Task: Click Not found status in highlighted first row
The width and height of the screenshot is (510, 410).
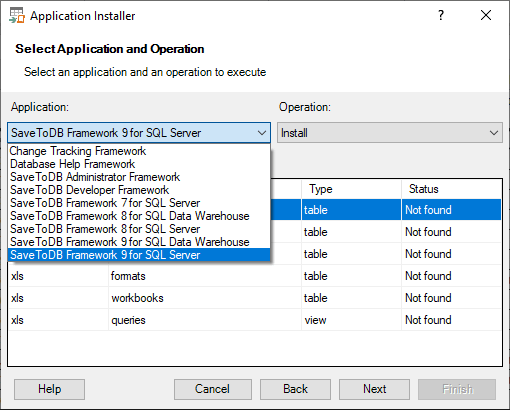Action: pyautogui.click(x=451, y=210)
